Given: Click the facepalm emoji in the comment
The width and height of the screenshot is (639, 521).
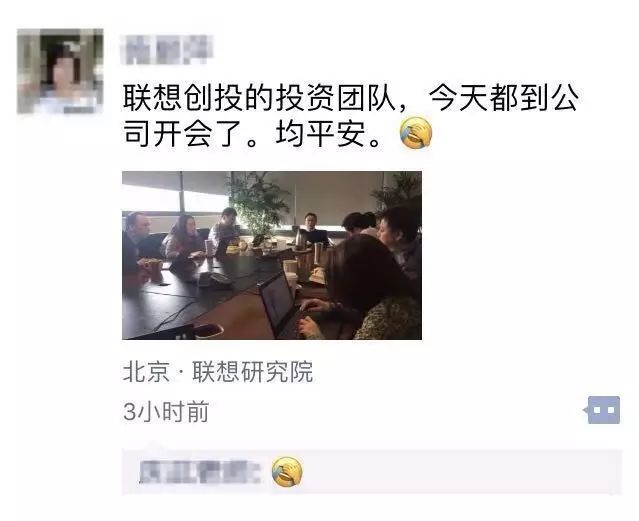Looking at the screenshot, I should coord(287,472).
